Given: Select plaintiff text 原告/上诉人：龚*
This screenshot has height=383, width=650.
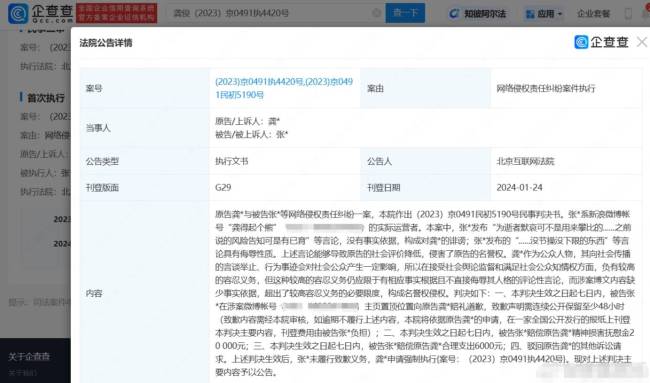Looking at the screenshot, I should pyautogui.click(x=247, y=121).
